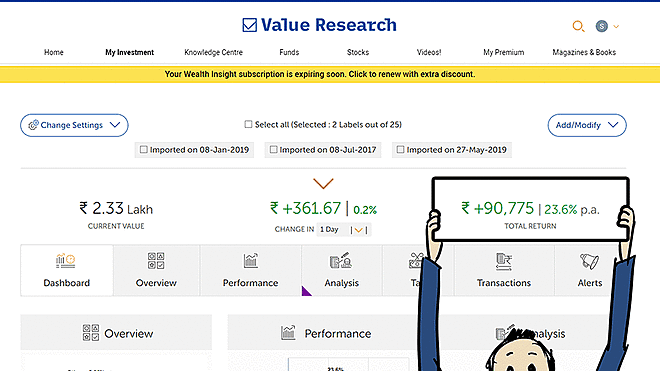The image size is (660, 371).
Task: Click the Dashboard tab icon
Action: click(65, 261)
